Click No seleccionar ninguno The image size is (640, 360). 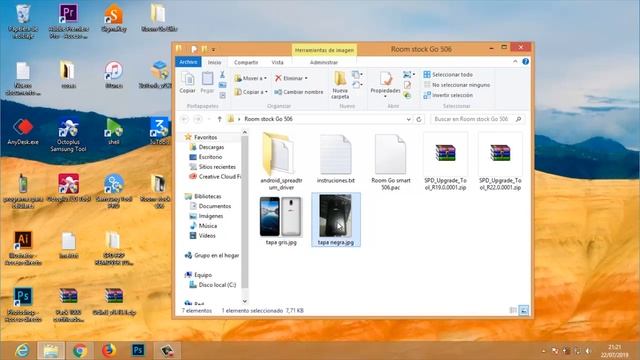point(457,85)
